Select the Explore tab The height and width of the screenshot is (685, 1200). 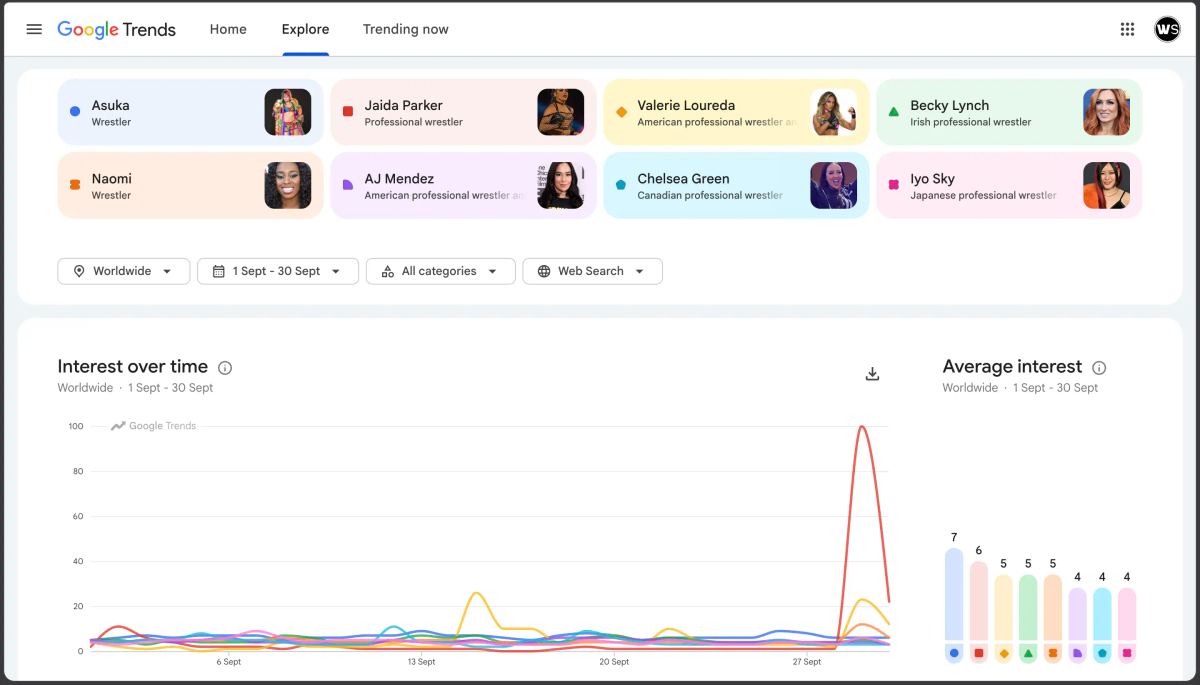pos(305,29)
